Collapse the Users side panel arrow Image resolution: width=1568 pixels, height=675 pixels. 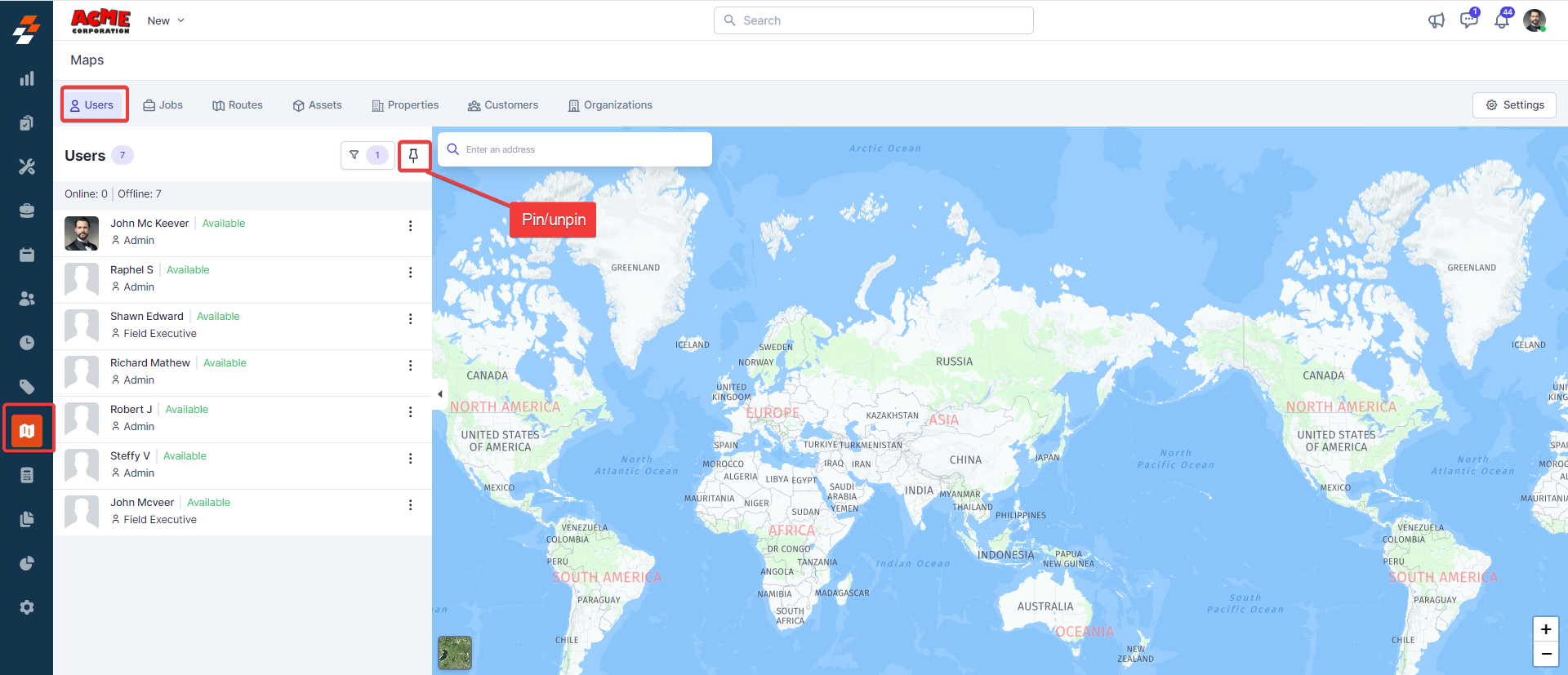(x=439, y=394)
